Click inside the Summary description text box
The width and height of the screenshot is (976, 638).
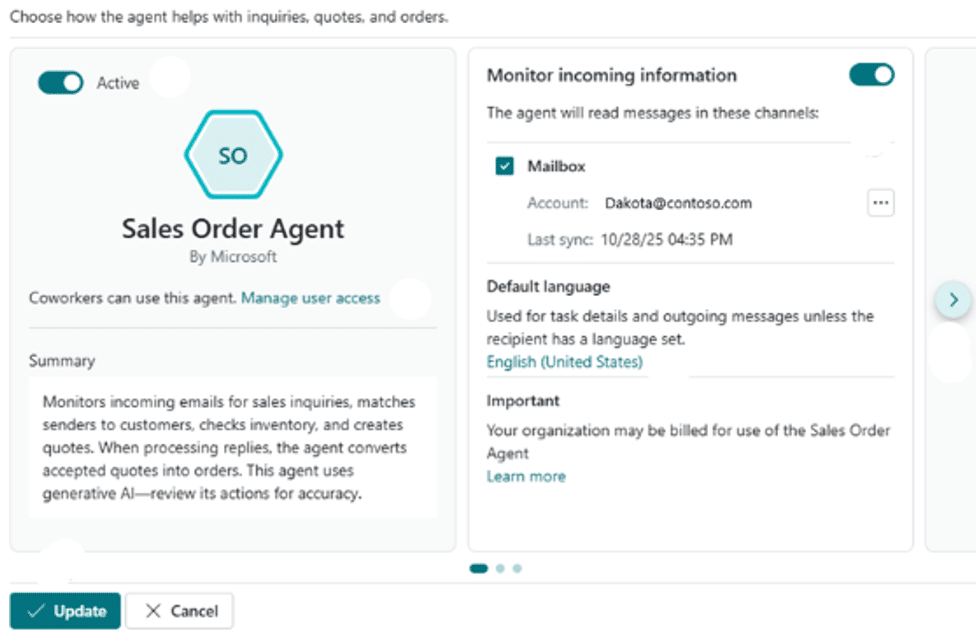click(232, 447)
